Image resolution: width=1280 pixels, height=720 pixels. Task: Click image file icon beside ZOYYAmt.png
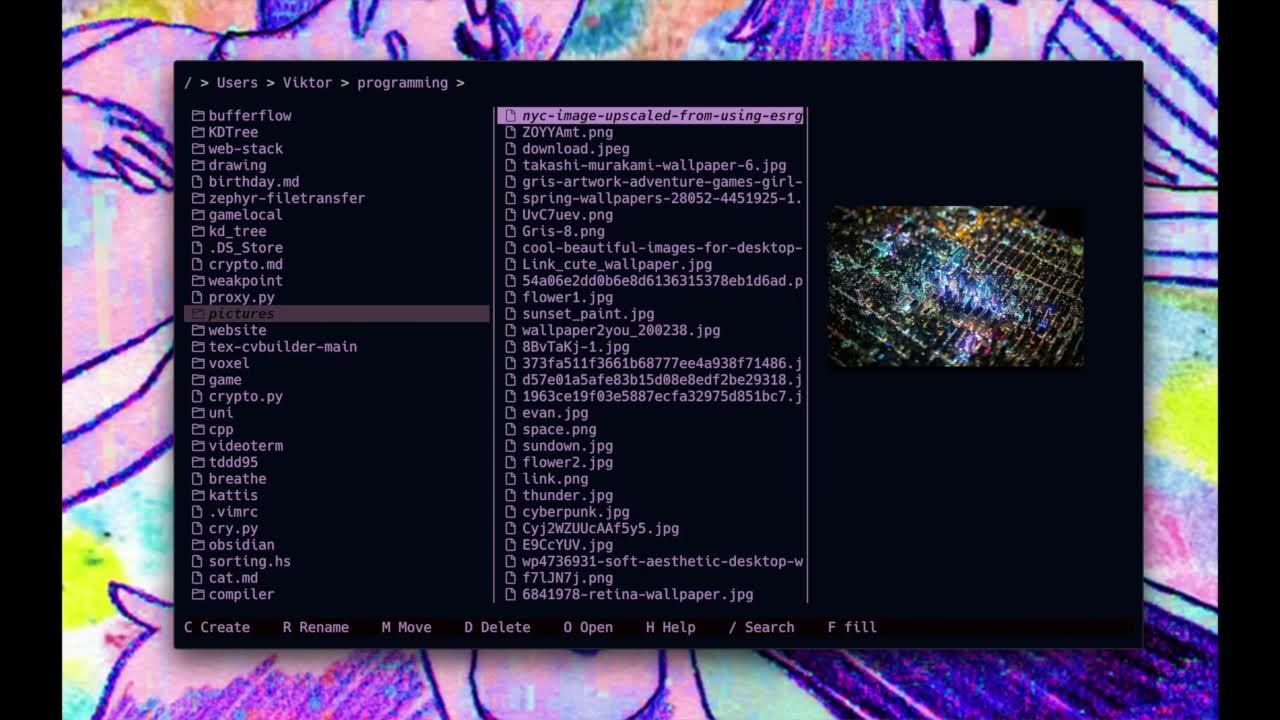pyautogui.click(x=511, y=132)
